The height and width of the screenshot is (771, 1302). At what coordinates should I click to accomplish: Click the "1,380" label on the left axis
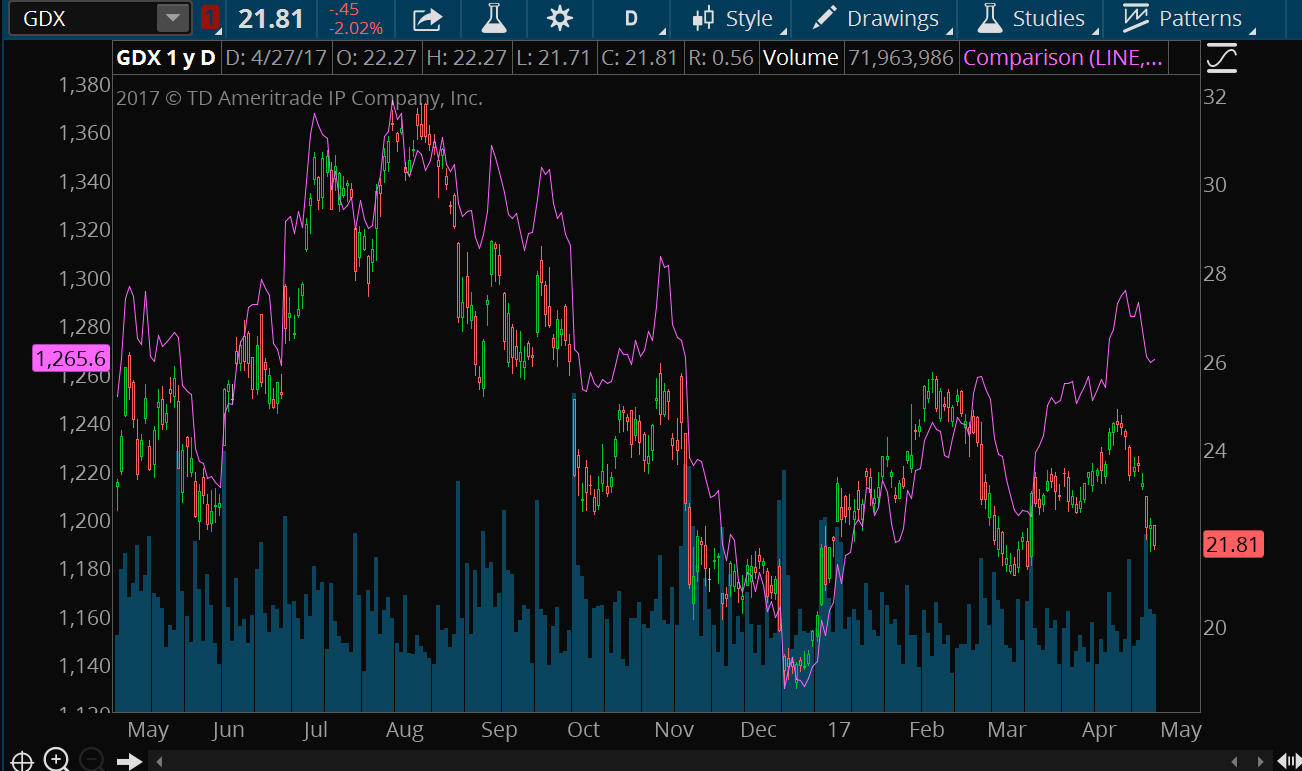click(x=84, y=85)
